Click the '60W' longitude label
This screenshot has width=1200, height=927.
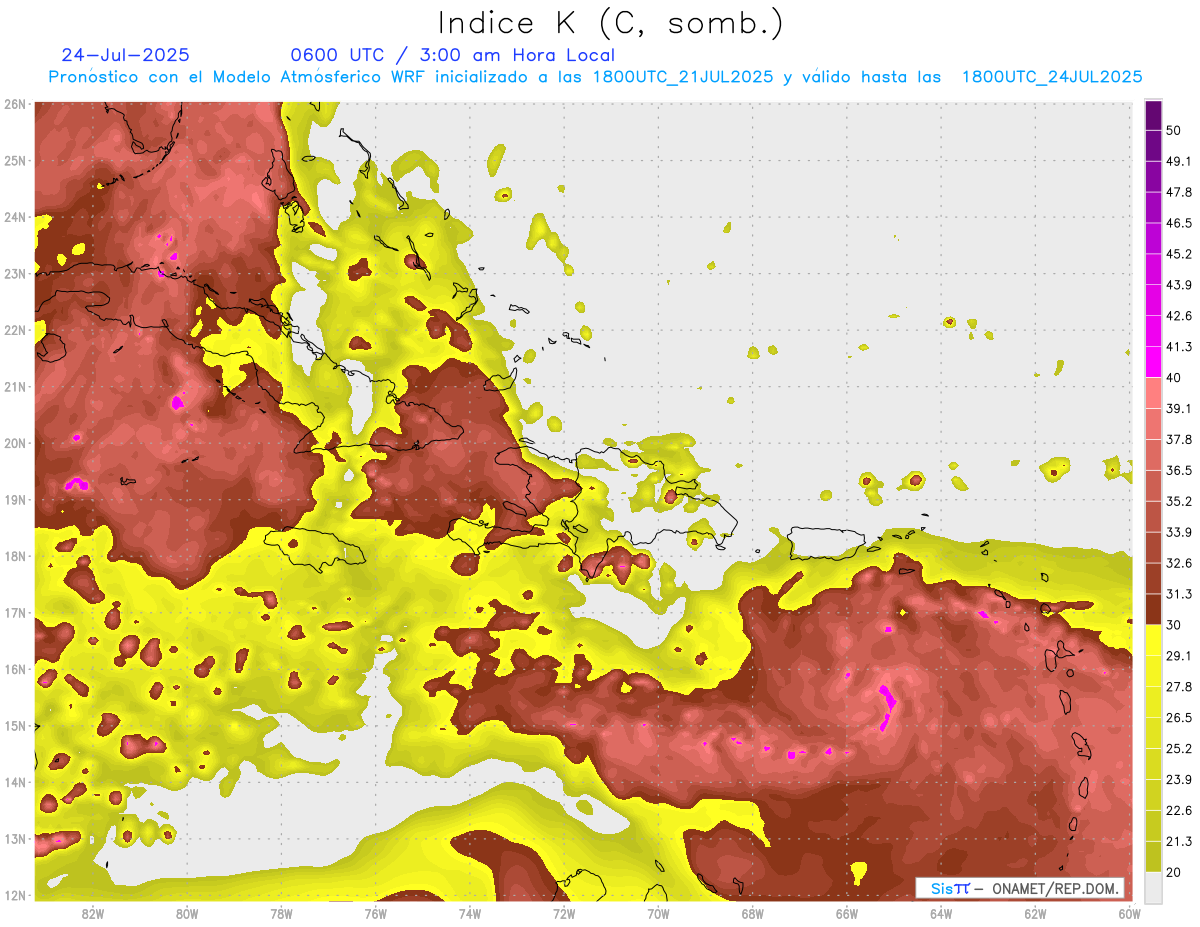click(x=1129, y=913)
